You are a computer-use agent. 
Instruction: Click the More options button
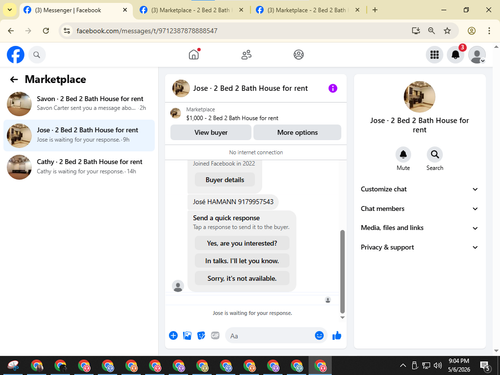point(297,132)
